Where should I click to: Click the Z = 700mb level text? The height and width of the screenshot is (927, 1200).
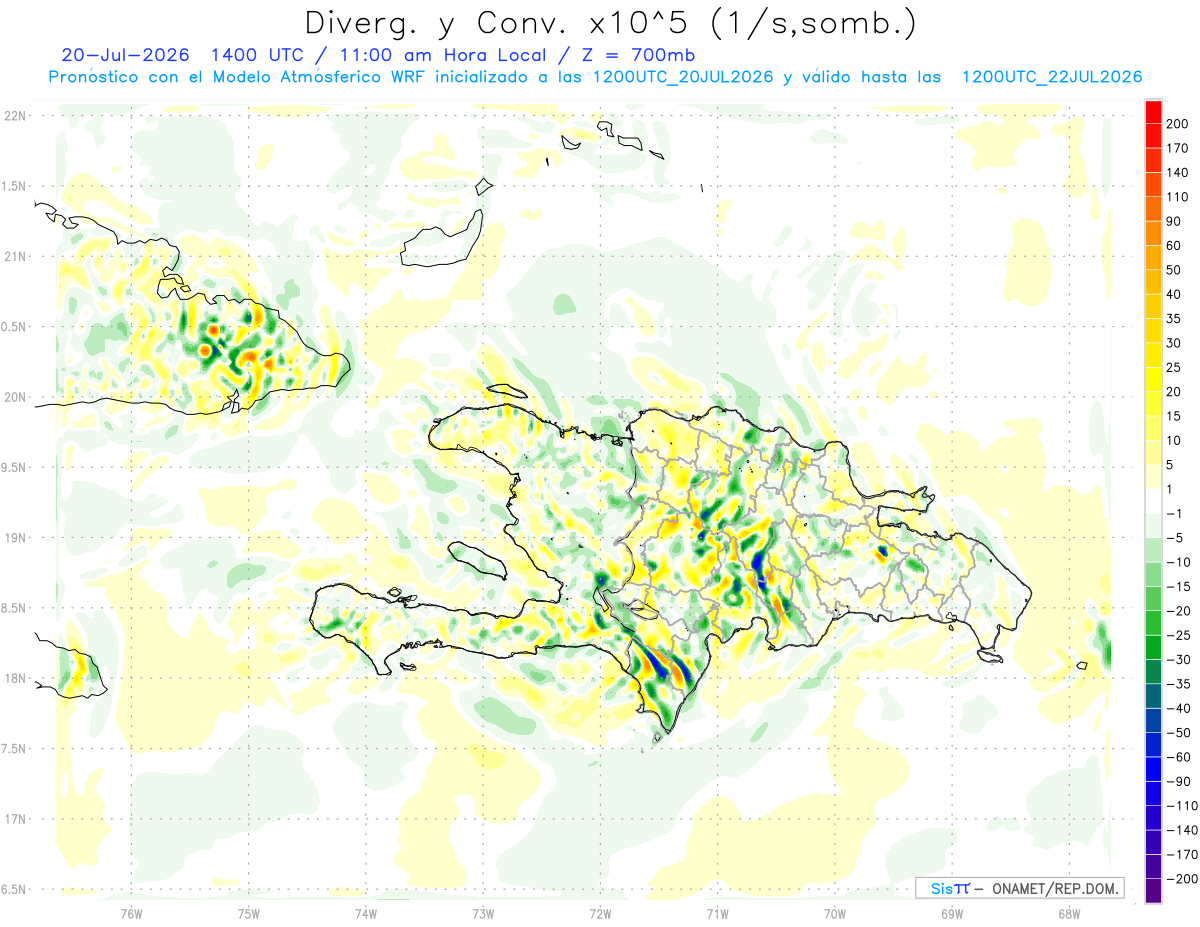(640, 55)
